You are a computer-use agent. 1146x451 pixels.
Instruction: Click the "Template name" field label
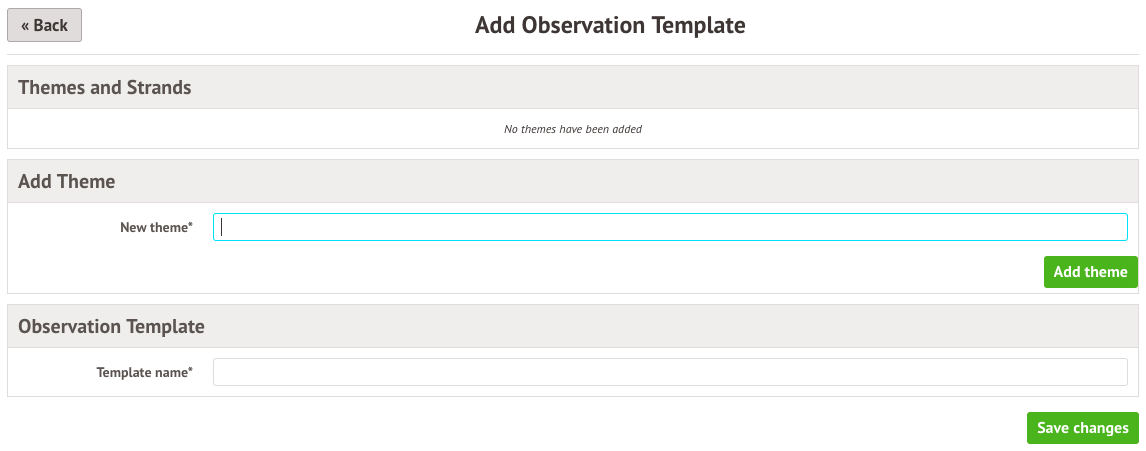[x=141, y=372]
